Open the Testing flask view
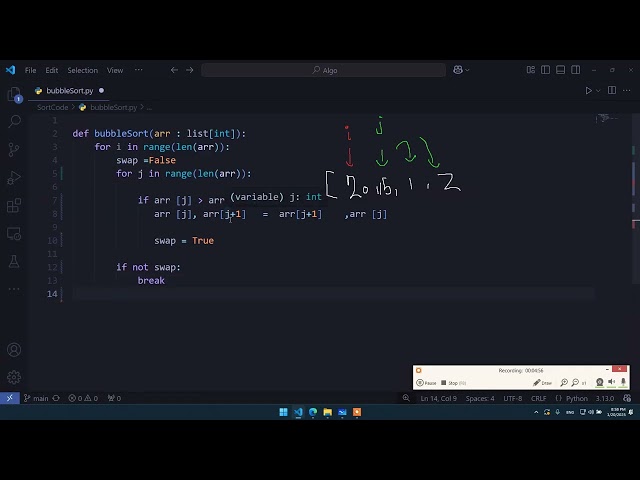Screen dimensions: 640x480 click(x=14, y=262)
